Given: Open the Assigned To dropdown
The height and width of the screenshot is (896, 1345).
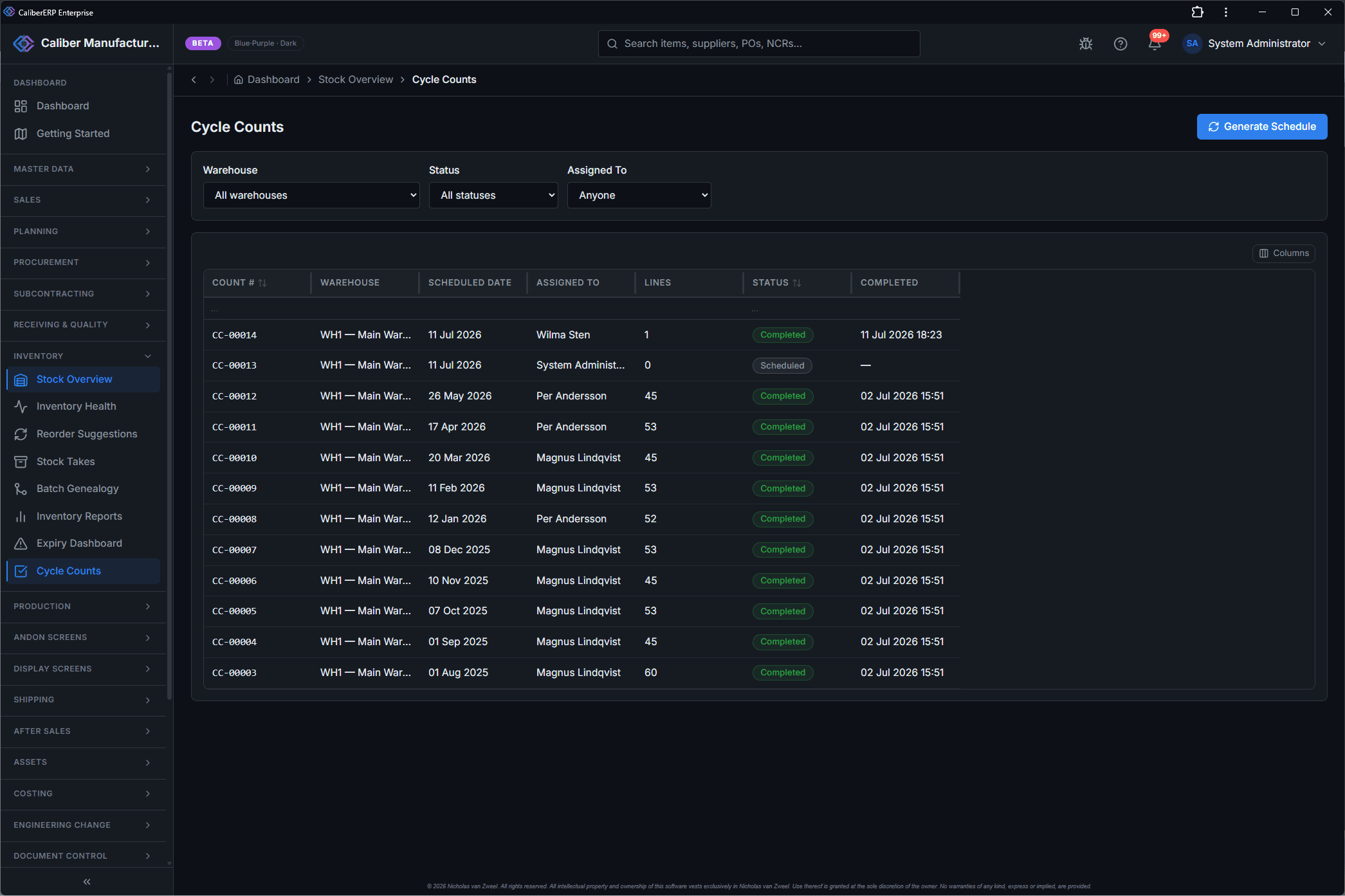Looking at the screenshot, I should point(639,196).
